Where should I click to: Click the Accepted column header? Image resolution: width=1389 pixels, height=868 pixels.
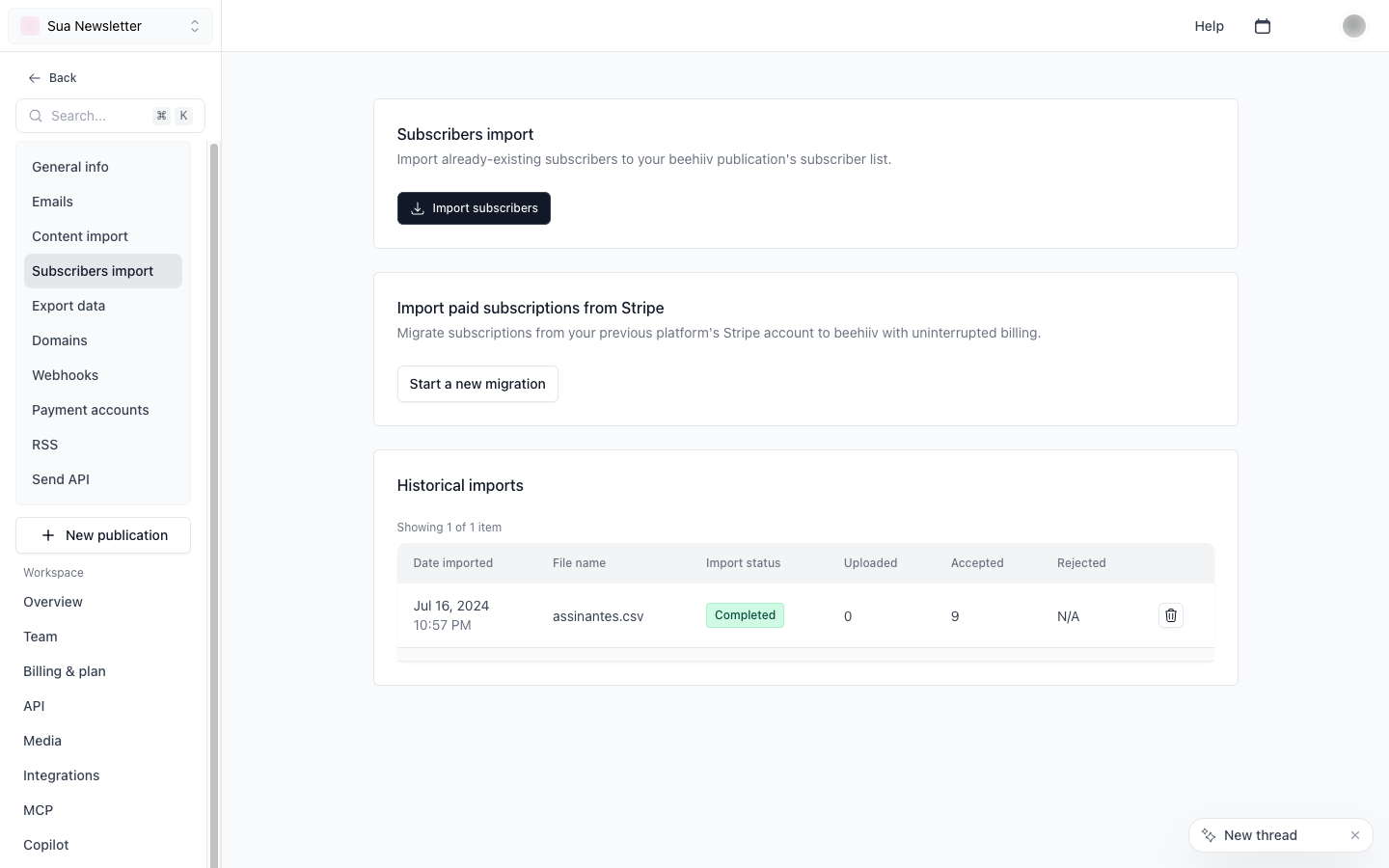point(977,563)
